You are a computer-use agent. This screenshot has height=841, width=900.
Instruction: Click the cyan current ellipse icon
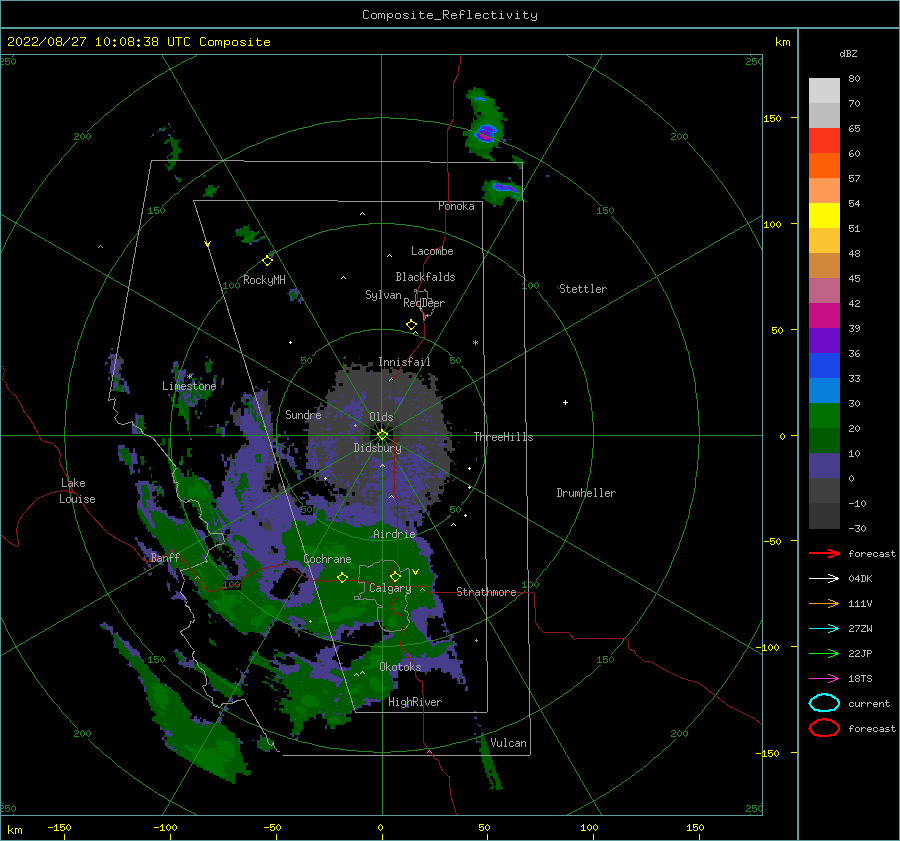click(824, 703)
